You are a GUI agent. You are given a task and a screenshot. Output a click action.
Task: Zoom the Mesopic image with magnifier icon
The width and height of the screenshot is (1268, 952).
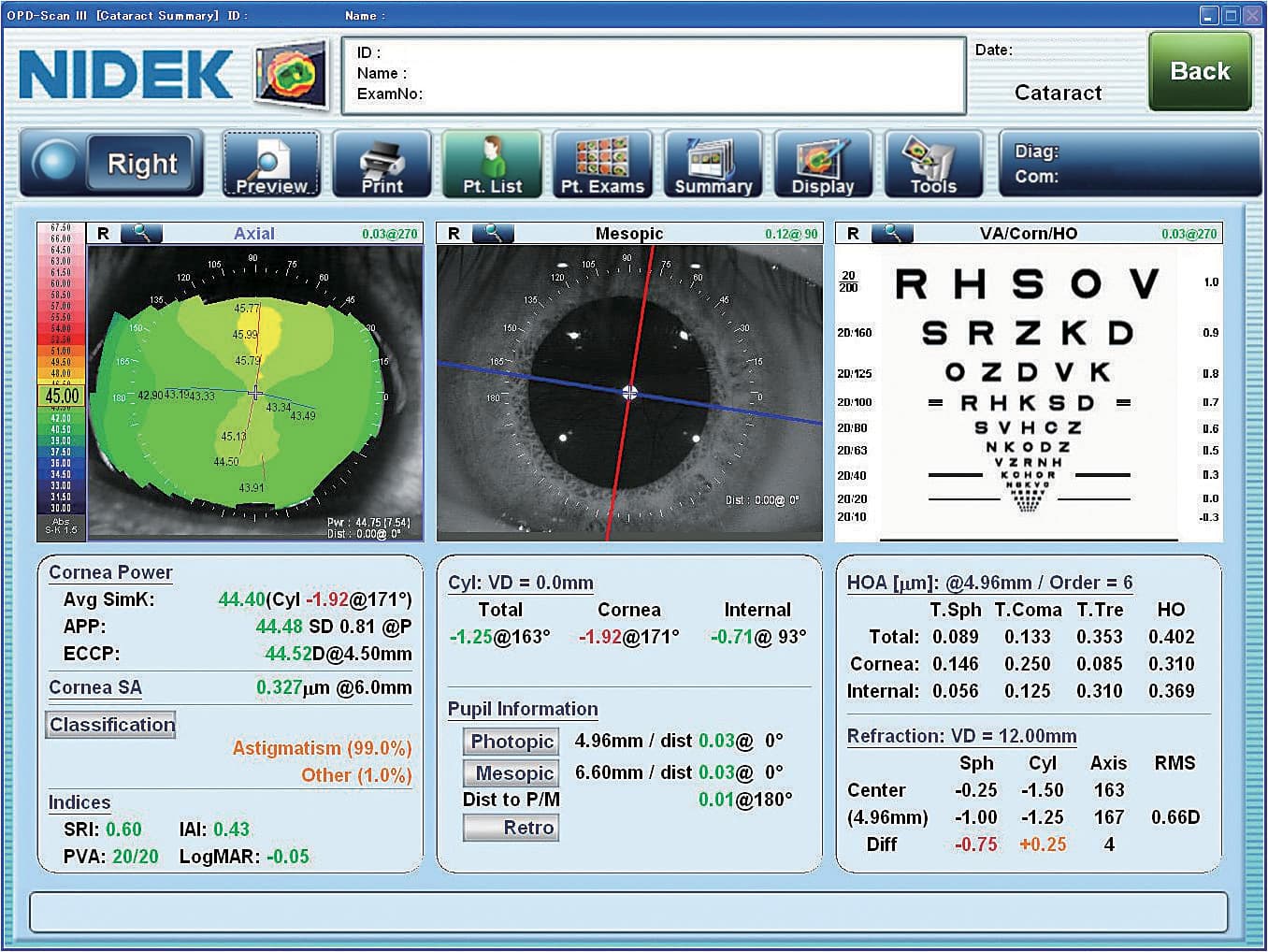coord(493,233)
